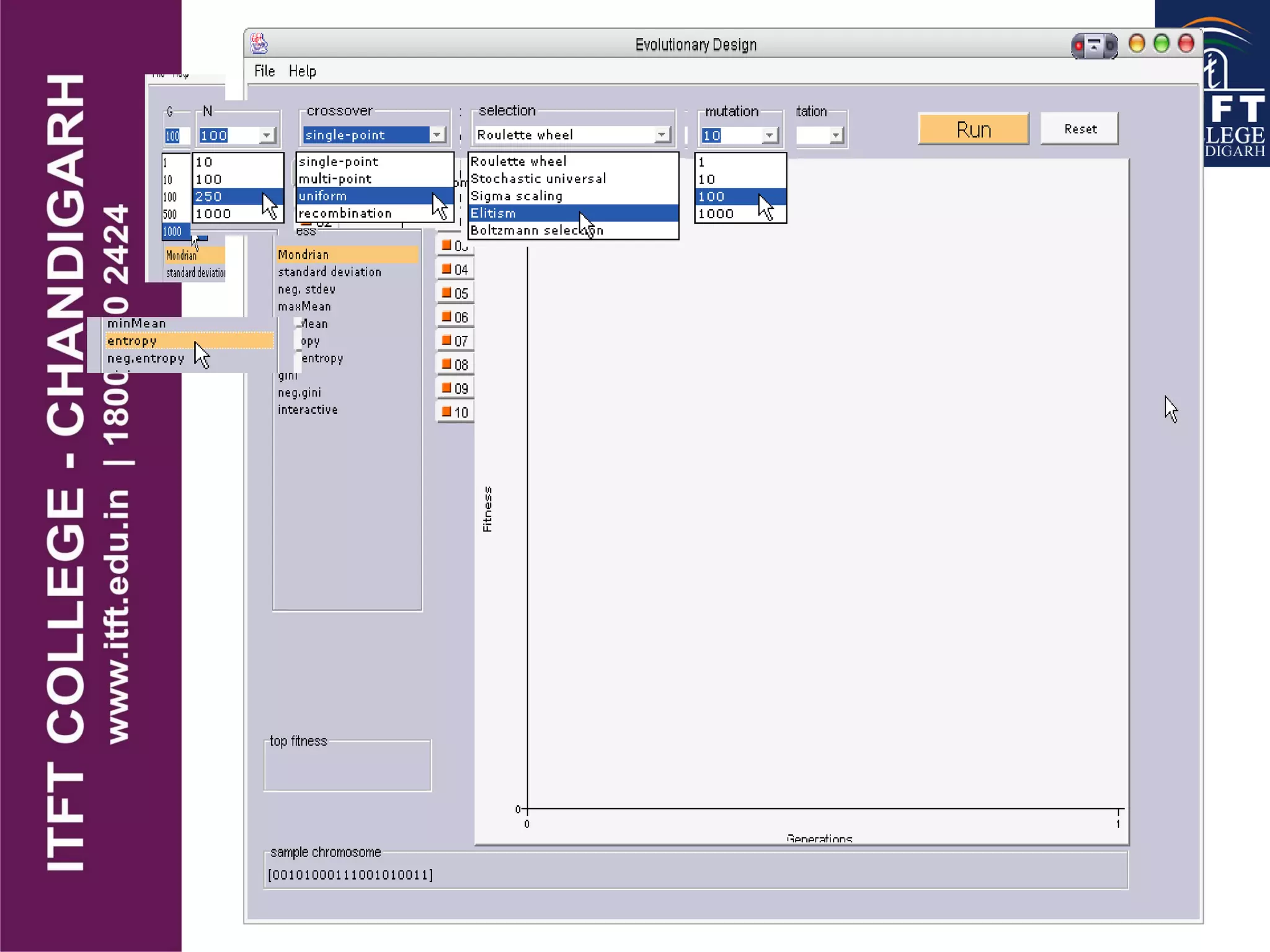Open the mutation dropdown arrow

coord(769,135)
